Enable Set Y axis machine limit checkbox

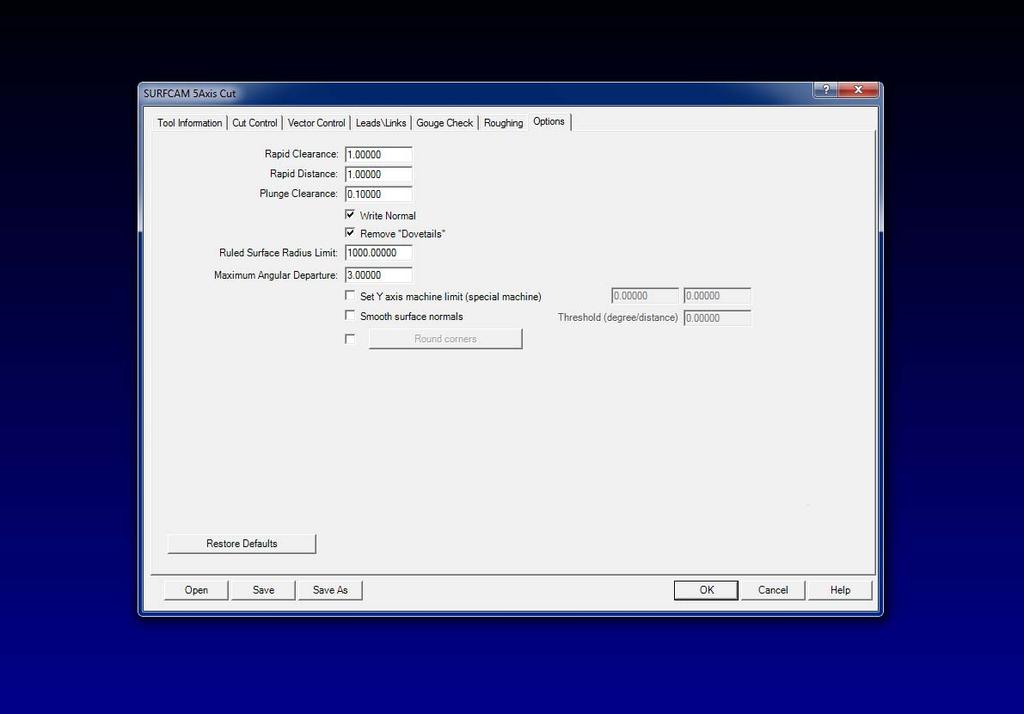click(350, 296)
